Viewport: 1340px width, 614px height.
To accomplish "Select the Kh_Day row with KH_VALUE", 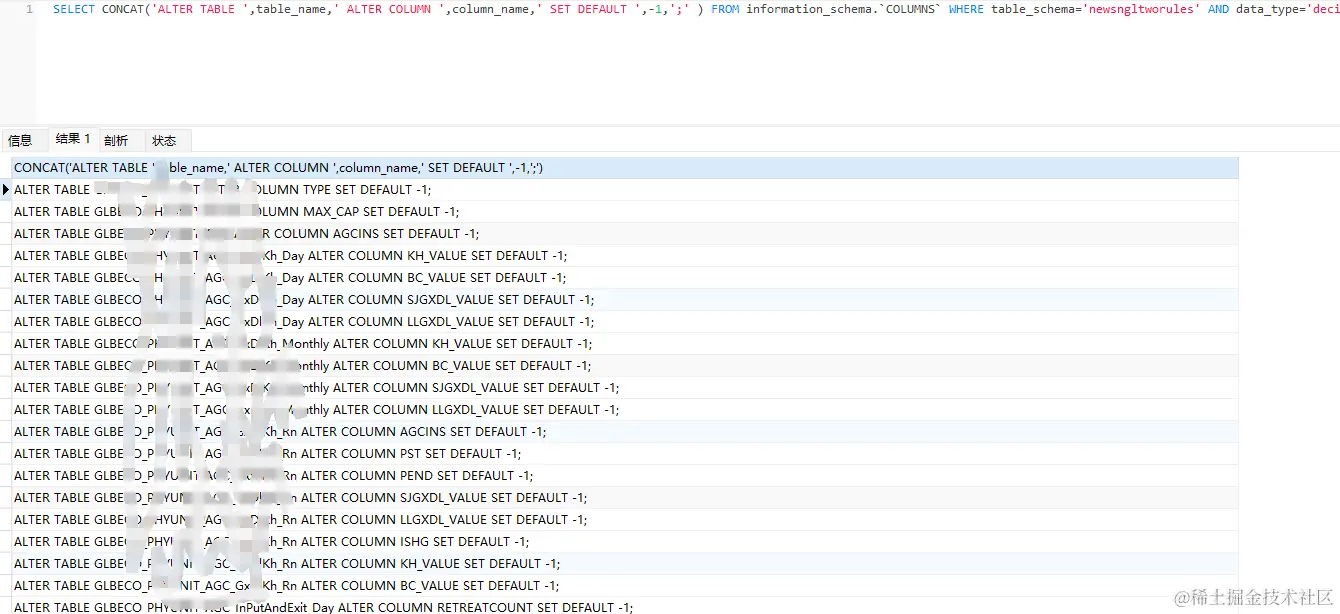I will click(625, 256).
